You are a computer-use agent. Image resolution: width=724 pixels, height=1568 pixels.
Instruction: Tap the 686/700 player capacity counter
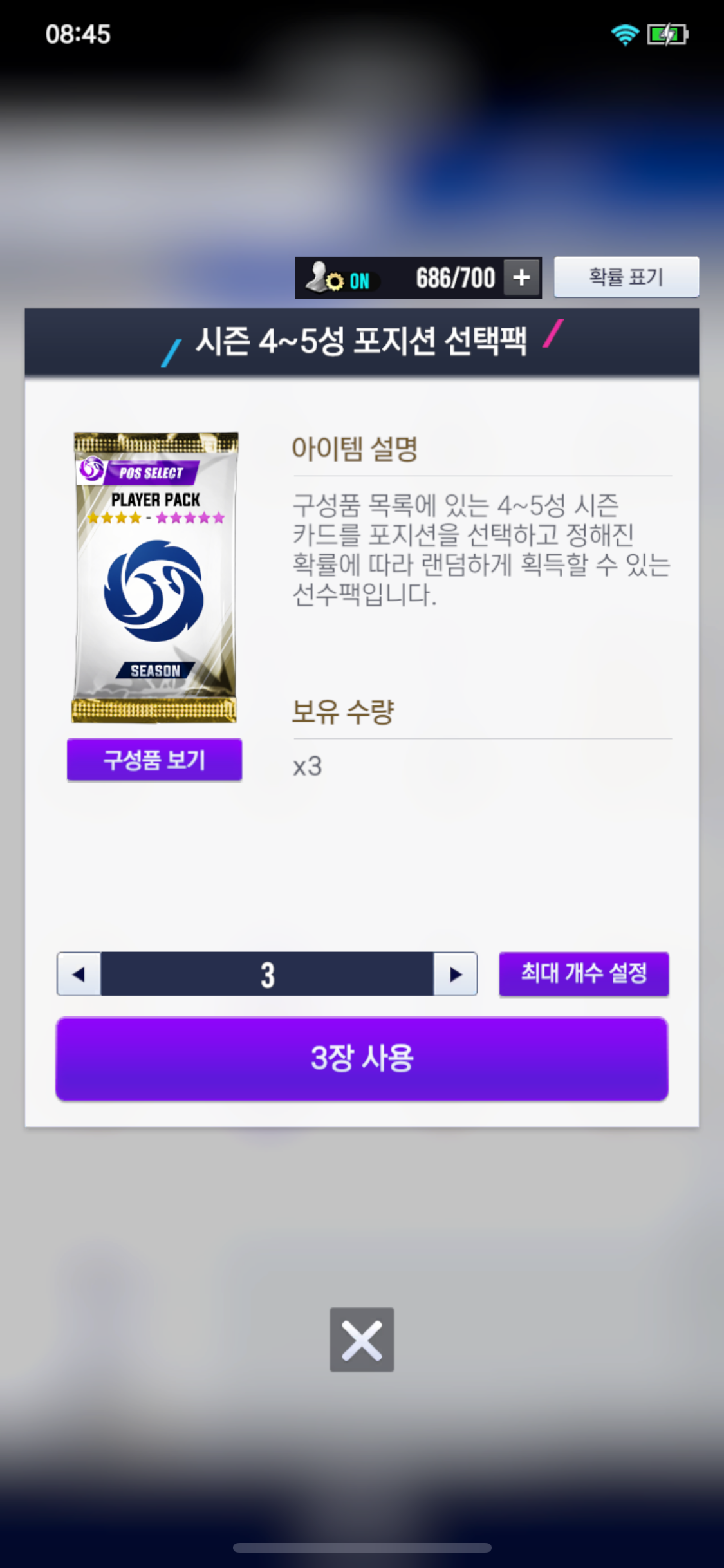point(455,278)
